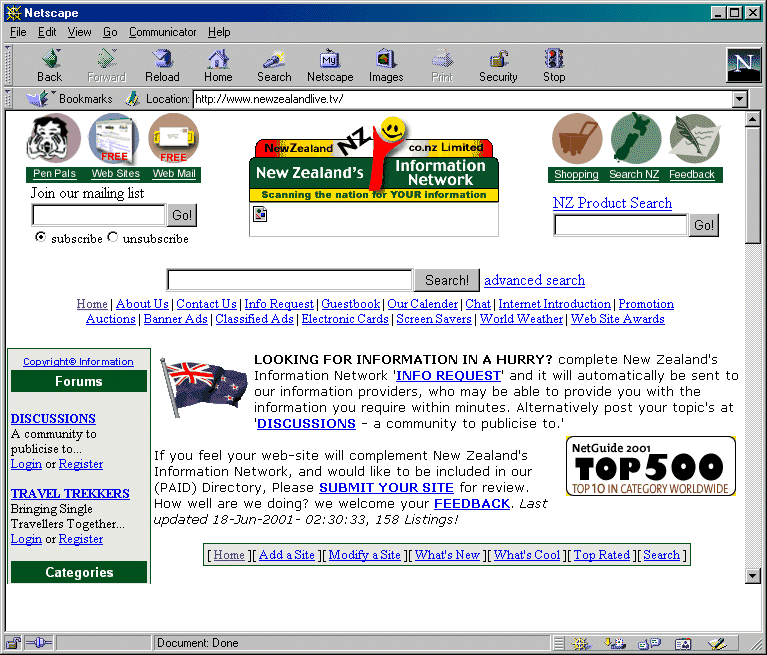The image size is (767, 655).
Task: Open Netscape Search toolbar icon
Action: (x=274, y=65)
